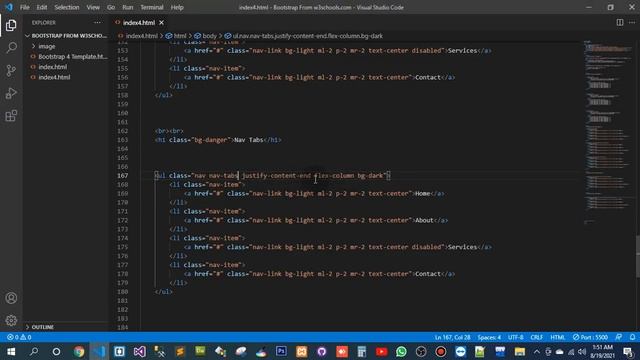Click the Split Editor icon
The width and height of the screenshot is (640, 360).
(x=620, y=22)
